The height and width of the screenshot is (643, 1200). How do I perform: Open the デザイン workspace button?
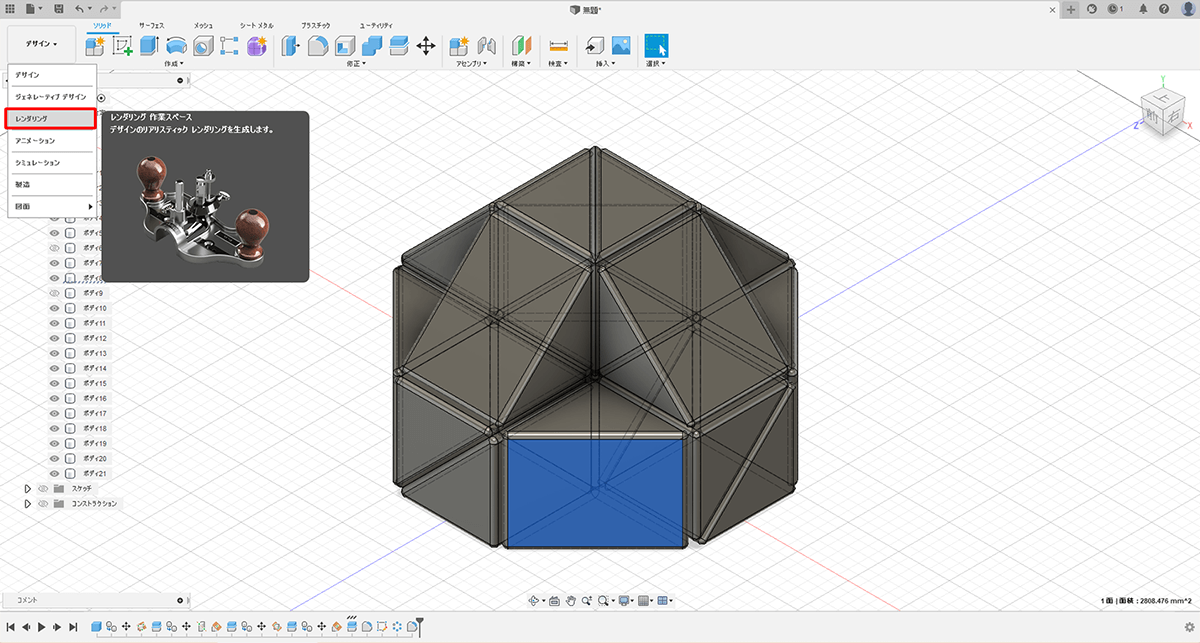[42, 44]
